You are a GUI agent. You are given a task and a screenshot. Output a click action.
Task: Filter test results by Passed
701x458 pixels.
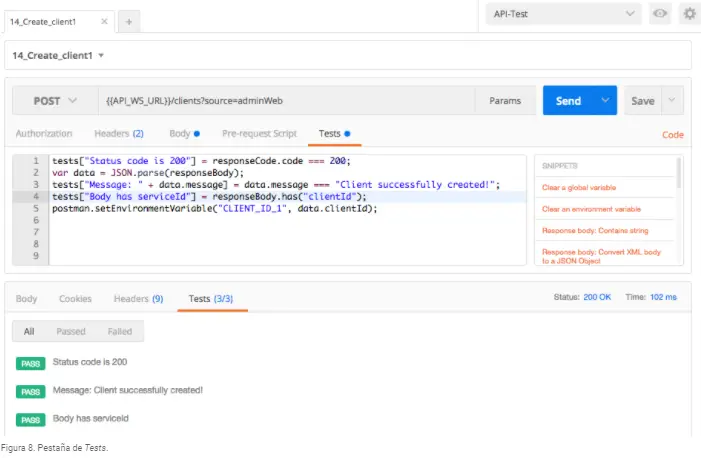[71, 331]
